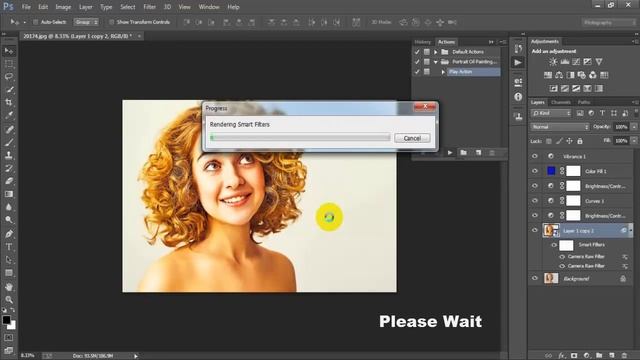Select the Type tool
This screenshot has width=640, height=360.
click(x=9, y=247)
